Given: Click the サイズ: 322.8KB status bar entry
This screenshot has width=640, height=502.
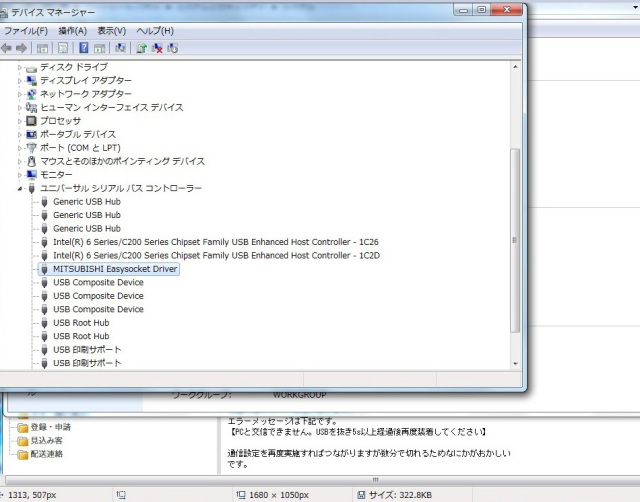Looking at the screenshot, I should click(x=394, y=495).
